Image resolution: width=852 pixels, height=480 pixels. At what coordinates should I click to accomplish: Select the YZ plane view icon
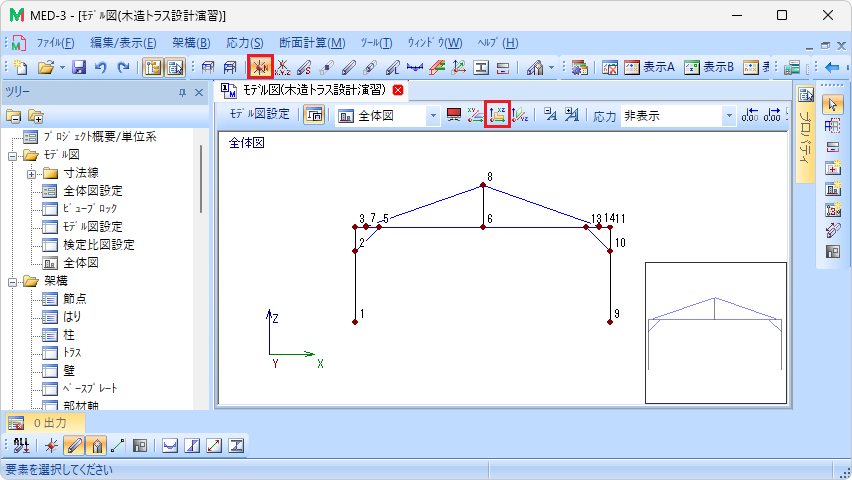tap(520, 115)
